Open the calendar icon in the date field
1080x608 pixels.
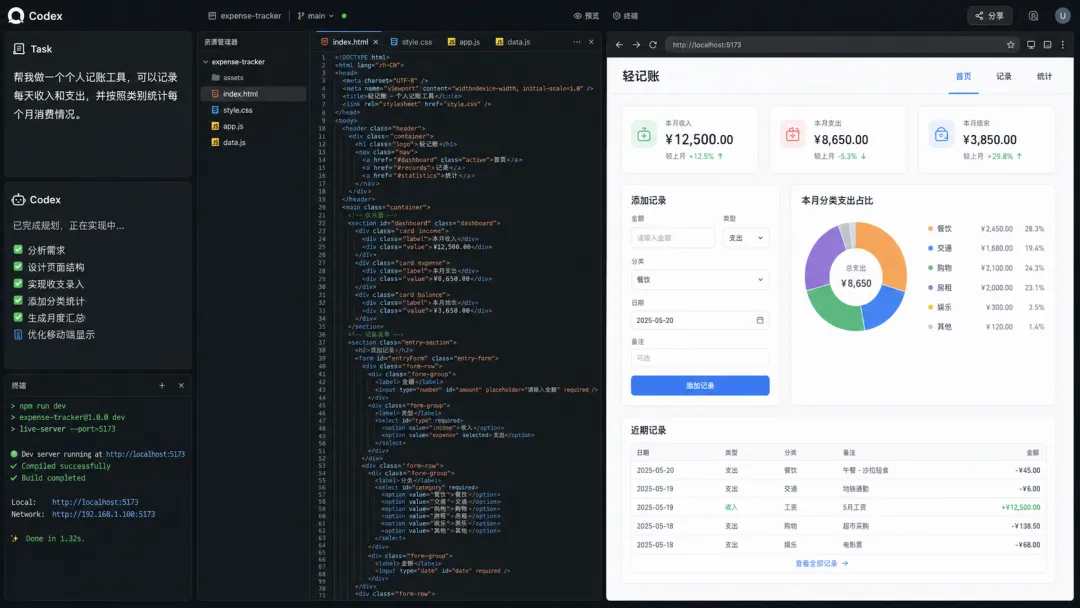pyautogui.click(x=760, y=320)
